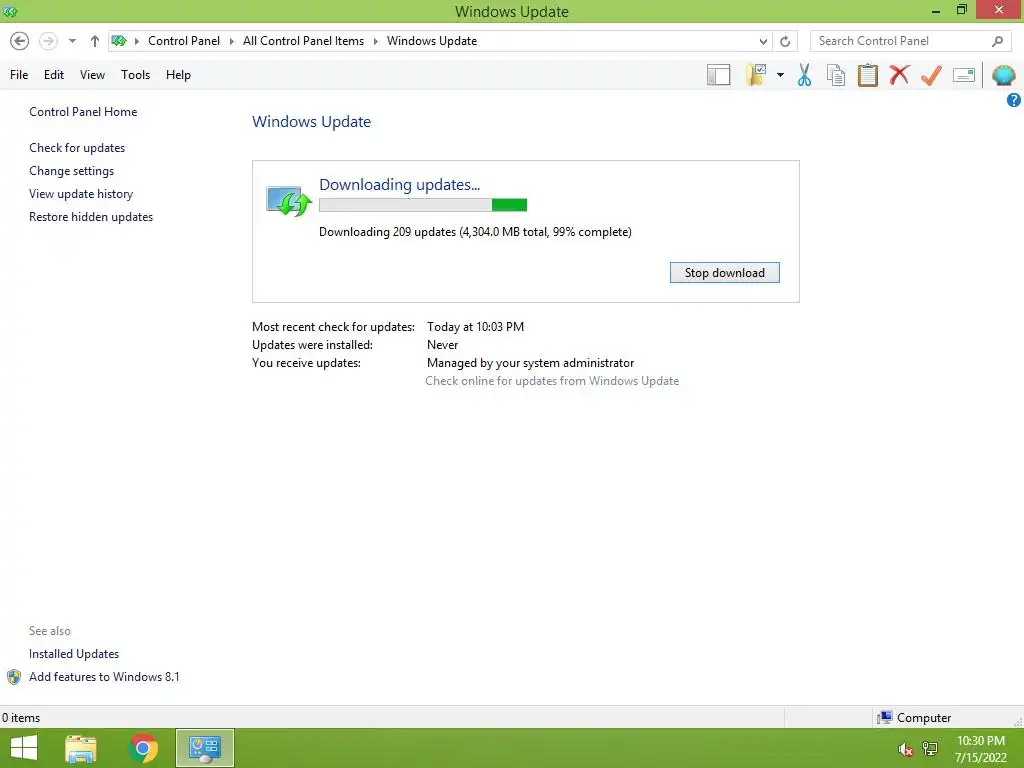The image size is (1024, 768).
Task: Select All Control Panel Items breadcrumb
Action: tap(304, 40)
